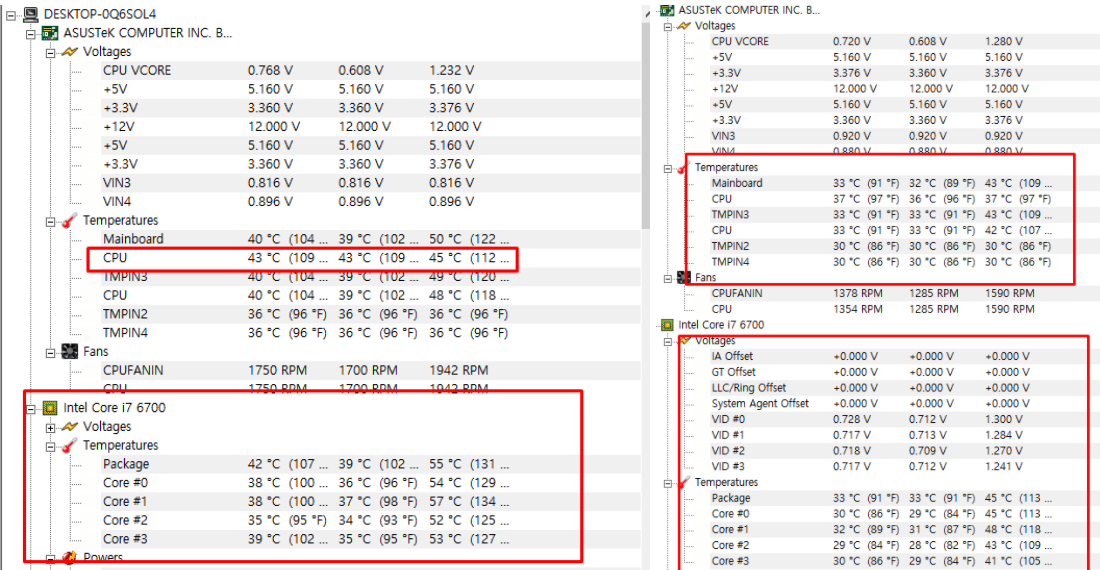Select the Core #3 row in left panel
Image resolution: width=1100 pixels, height=570 pixels.
click(x=370, y=539)
